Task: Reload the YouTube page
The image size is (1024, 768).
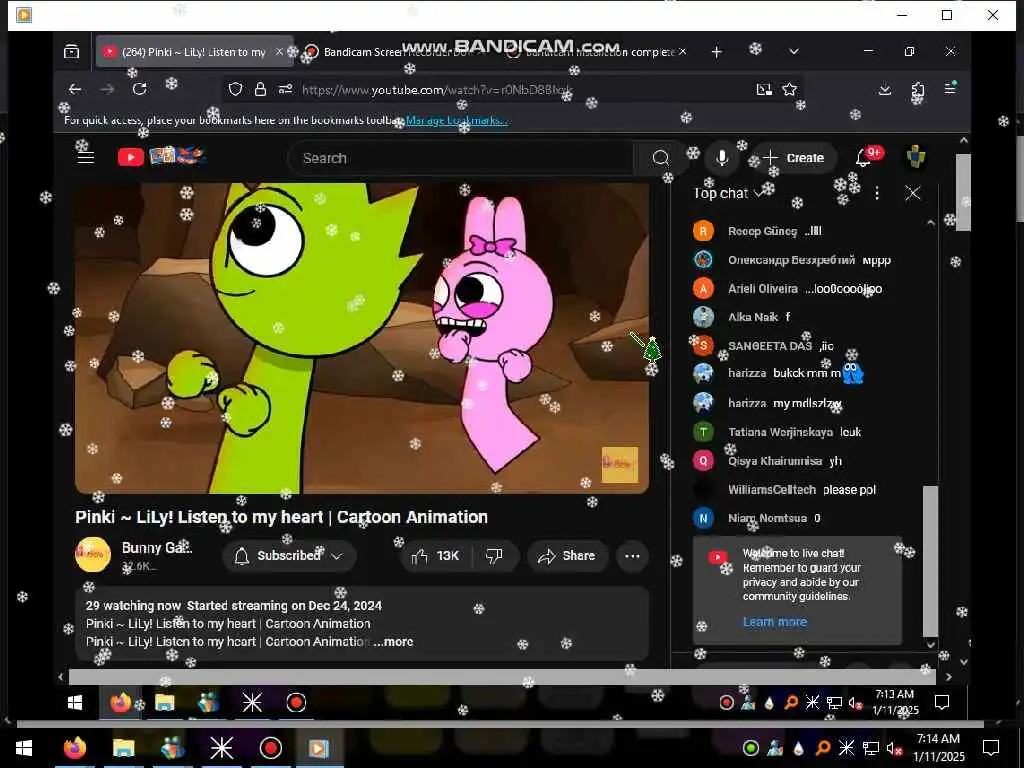Action: [x=139, y=89]
